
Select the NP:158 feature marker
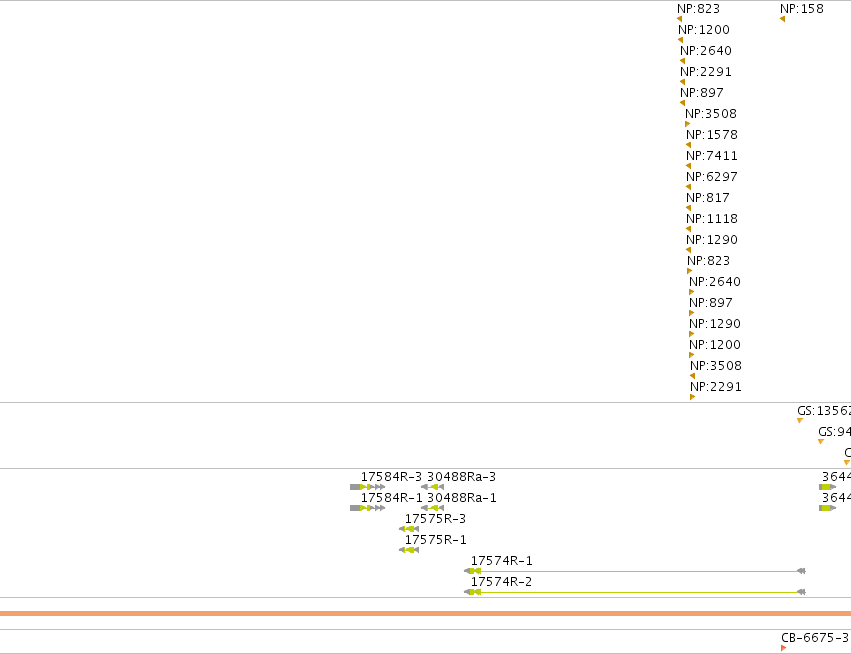point(782,20)
